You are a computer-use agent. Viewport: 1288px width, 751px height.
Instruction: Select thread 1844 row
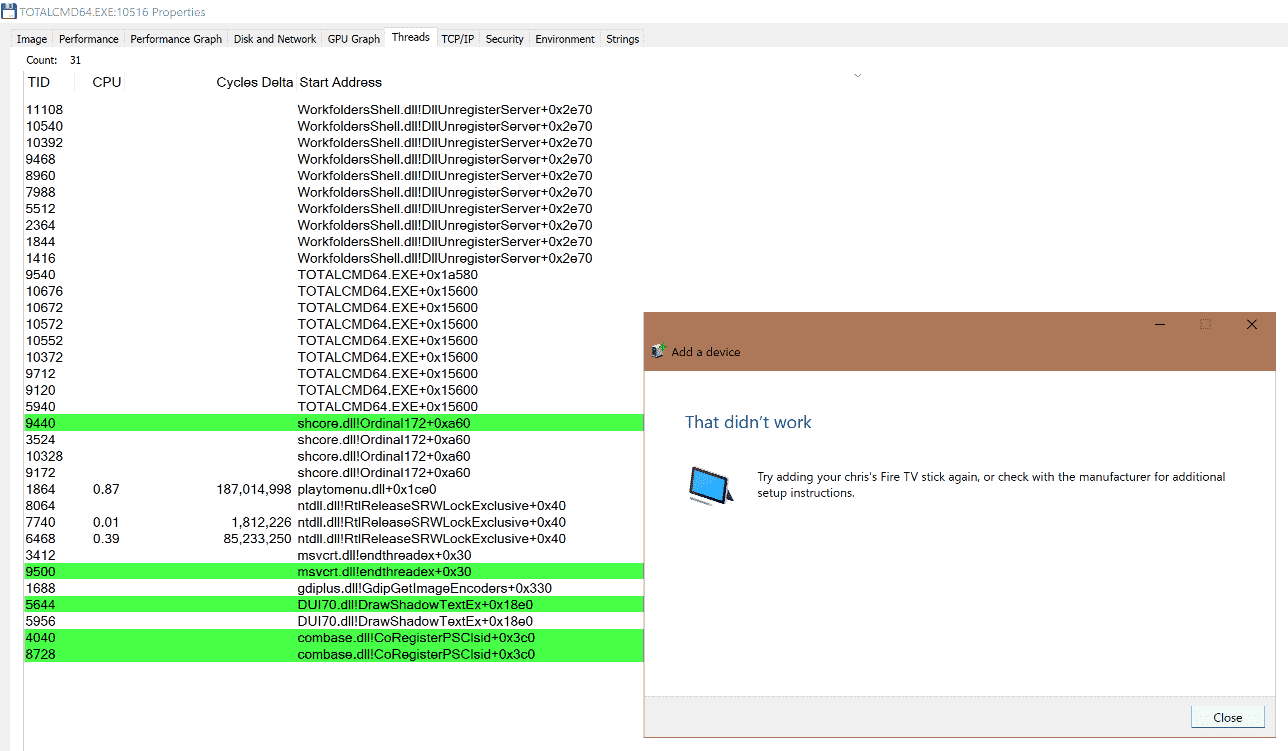coord(333,241)
